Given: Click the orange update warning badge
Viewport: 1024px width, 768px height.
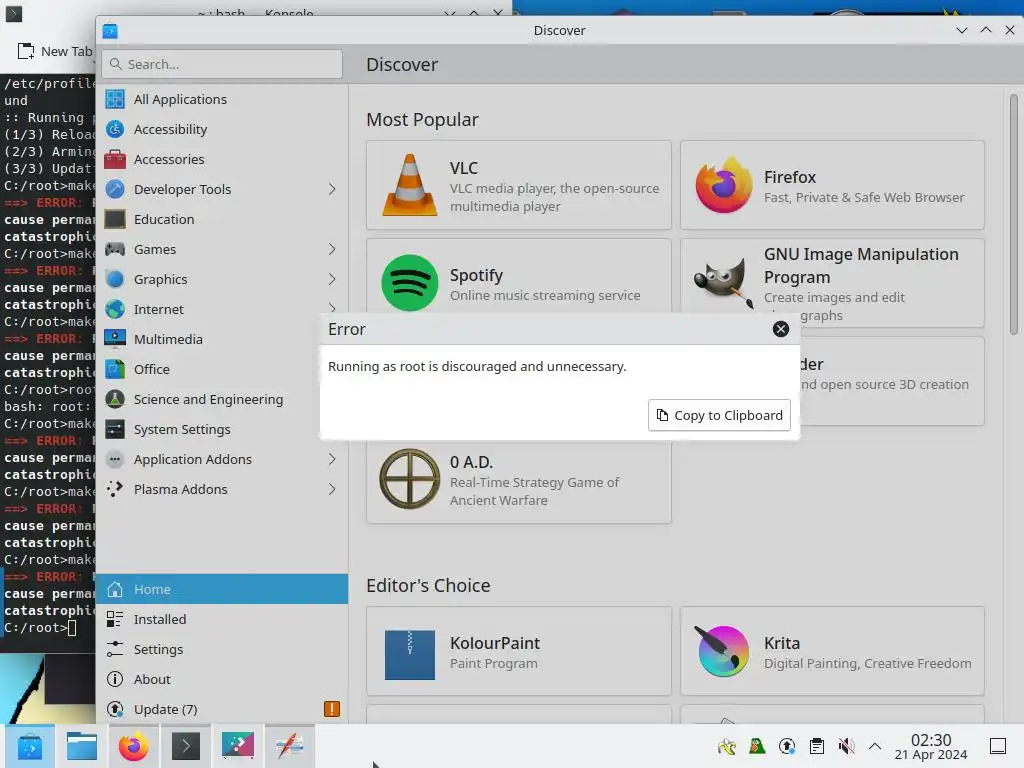Looking at the screenshot, I should pos(332,709).
